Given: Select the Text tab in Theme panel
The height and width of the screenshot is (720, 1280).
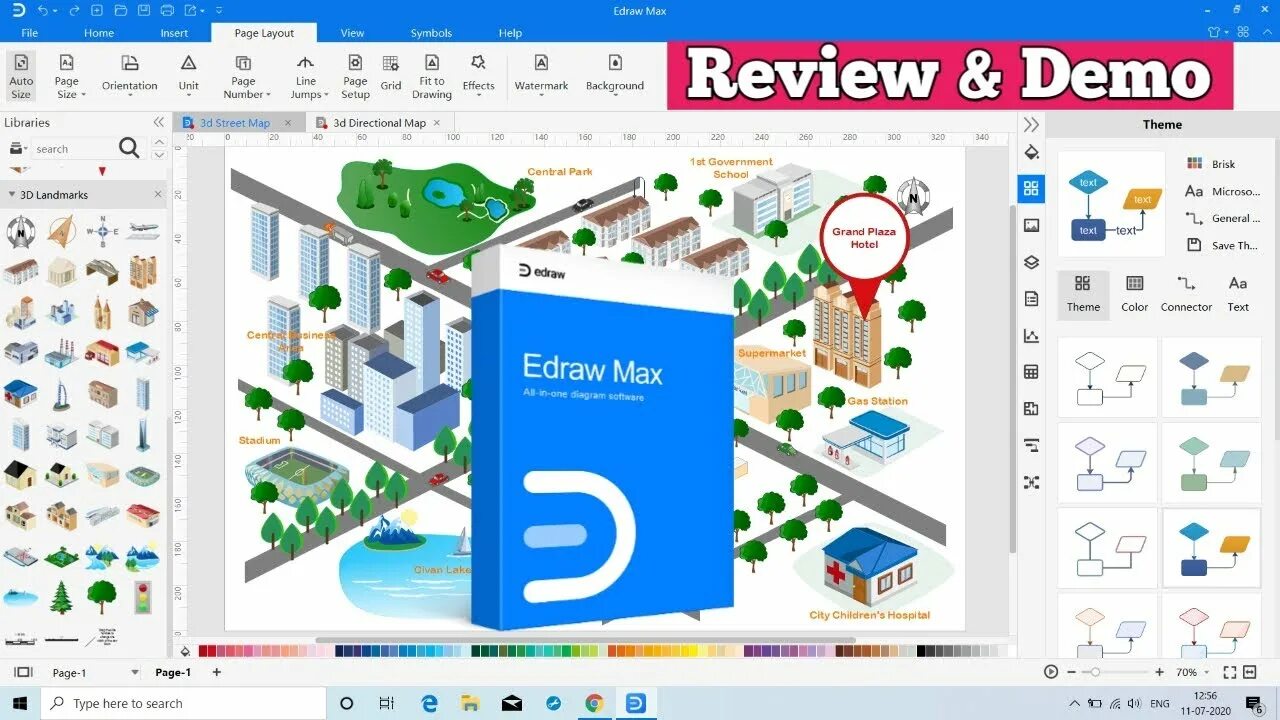Looking at the screenshot, I should pyautogui.click(x=1238, y=295).
